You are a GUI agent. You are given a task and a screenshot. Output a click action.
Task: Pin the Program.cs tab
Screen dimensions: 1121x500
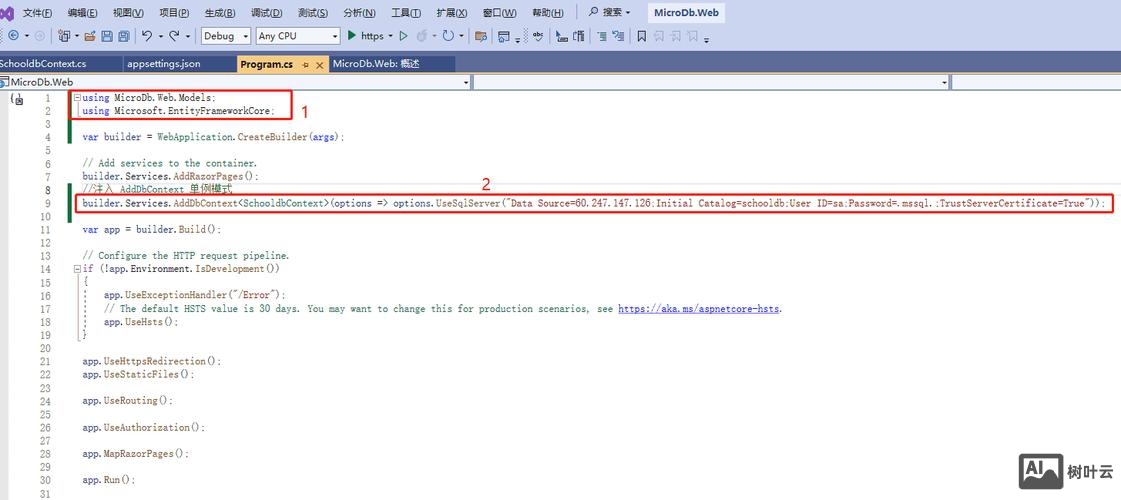(306, 64)
